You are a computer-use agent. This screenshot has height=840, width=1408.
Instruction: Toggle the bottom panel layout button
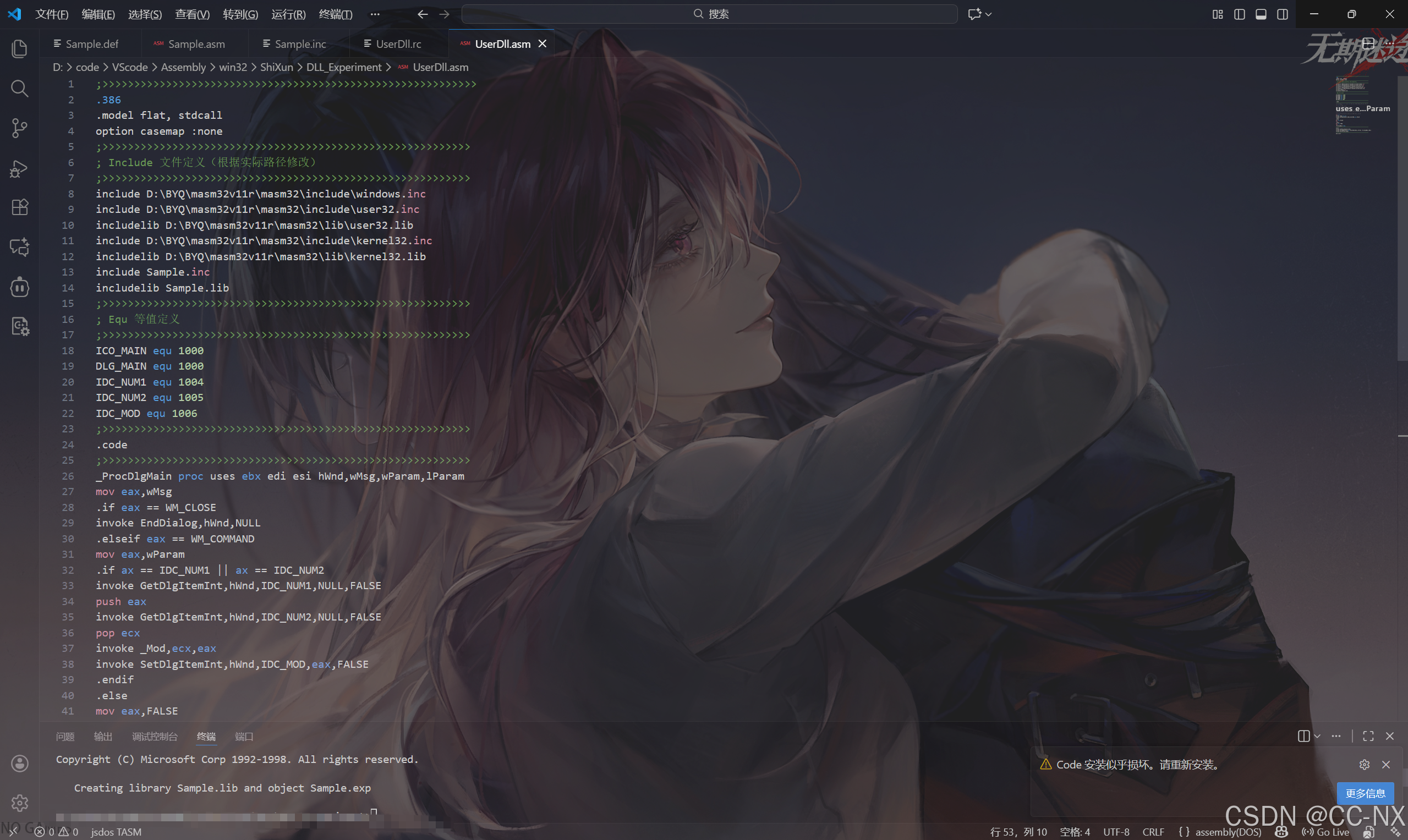[1260, 14]
